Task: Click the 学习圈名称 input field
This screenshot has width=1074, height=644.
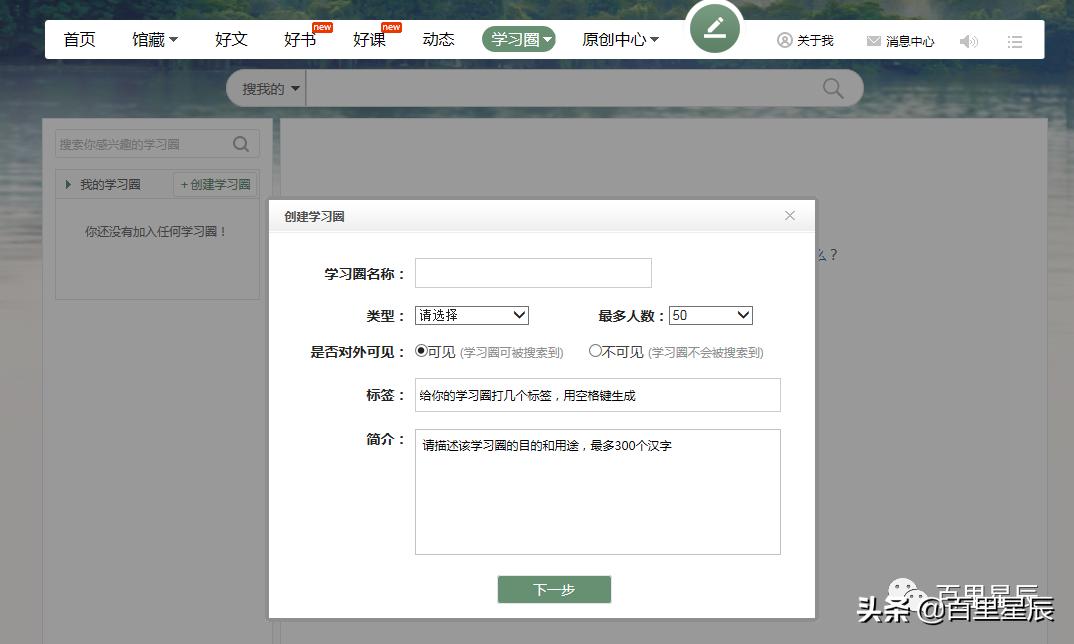Action: coord(533,273)
